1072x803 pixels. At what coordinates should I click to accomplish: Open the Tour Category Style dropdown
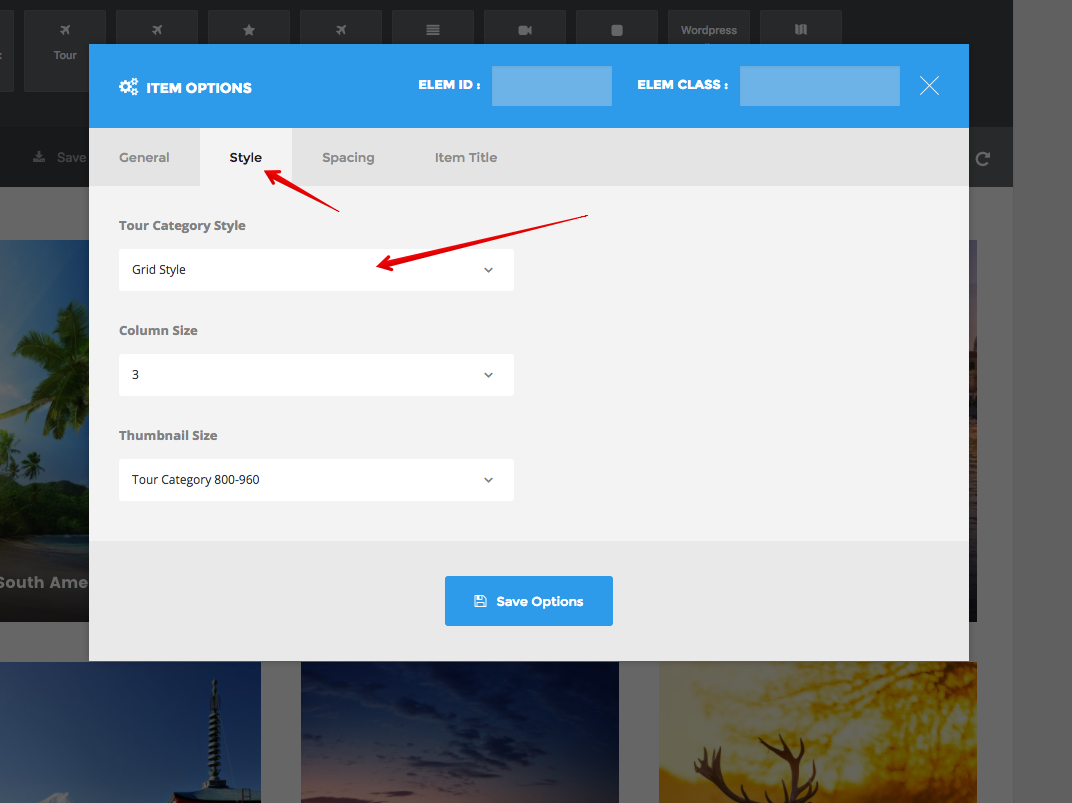316,270
